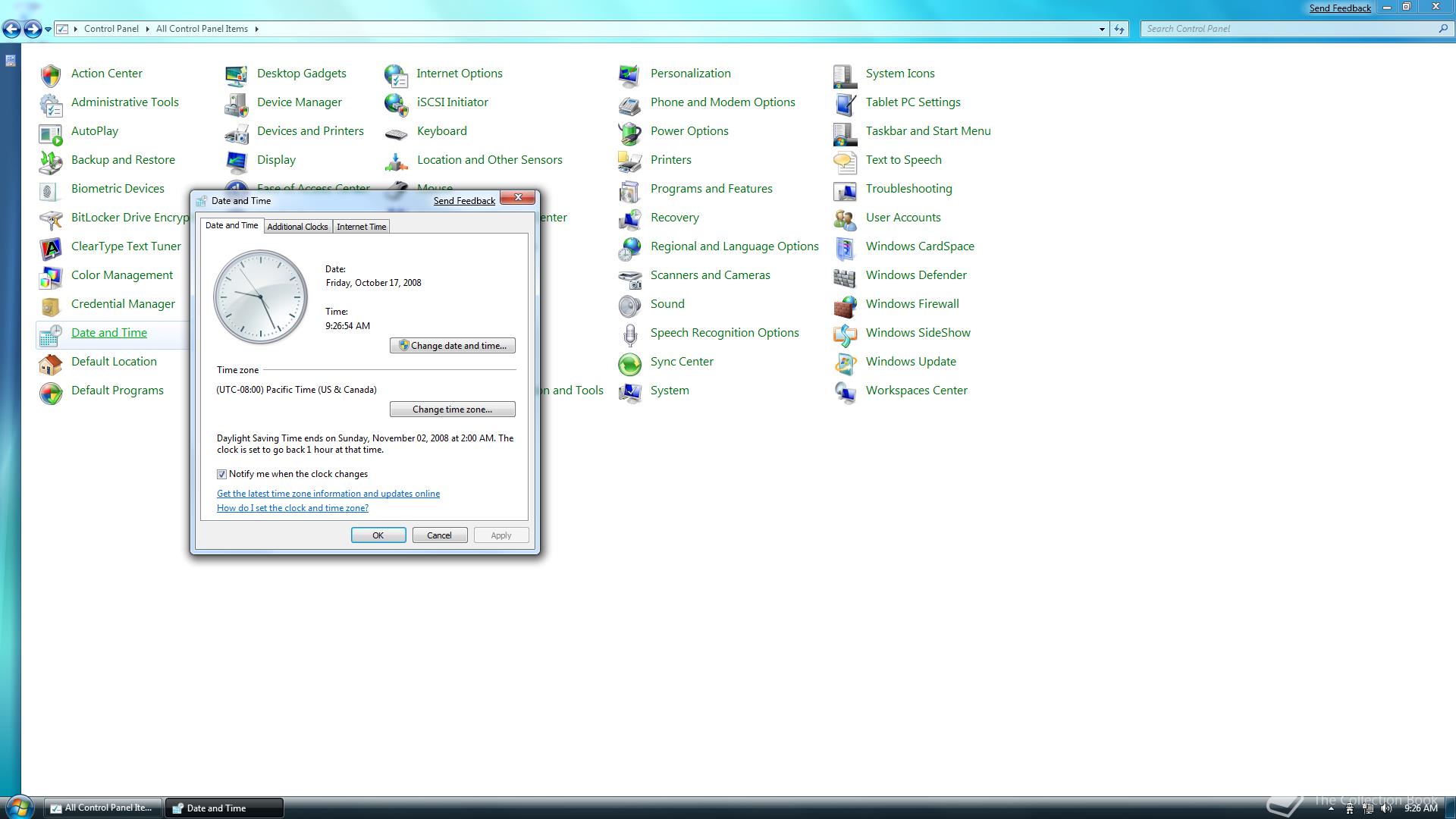
Task: Switch to the Additional Clocks tab
Action: (297, 227)
